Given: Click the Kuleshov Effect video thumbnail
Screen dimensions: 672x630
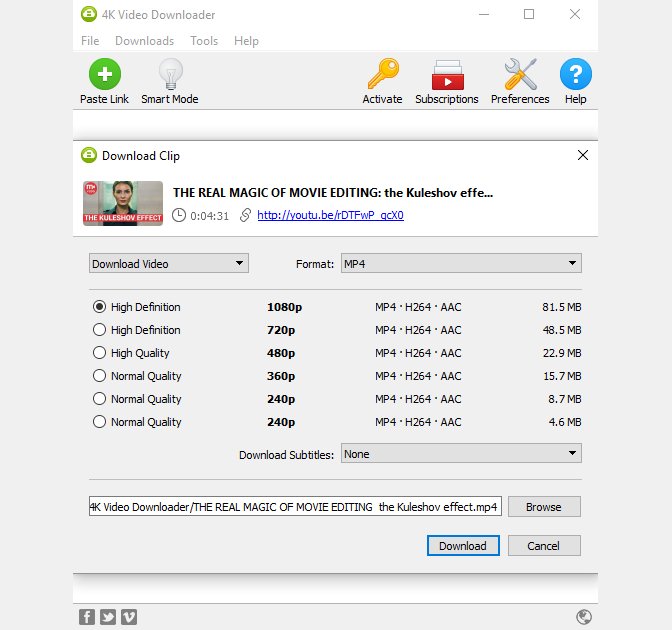Looking at the screenshot, I should pos(123,203).
